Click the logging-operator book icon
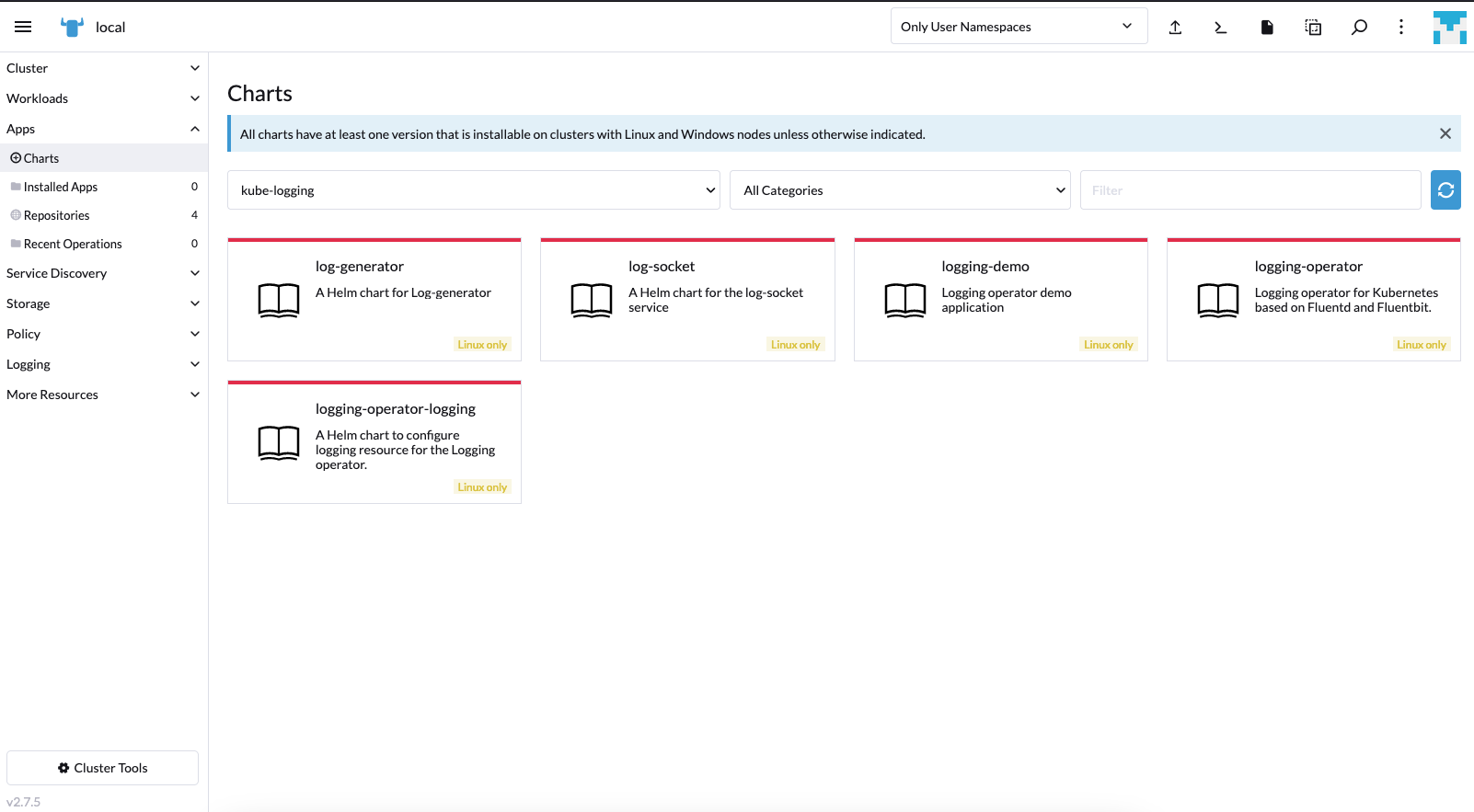This screenshot has height=812, width=1474. [1218, 300]
